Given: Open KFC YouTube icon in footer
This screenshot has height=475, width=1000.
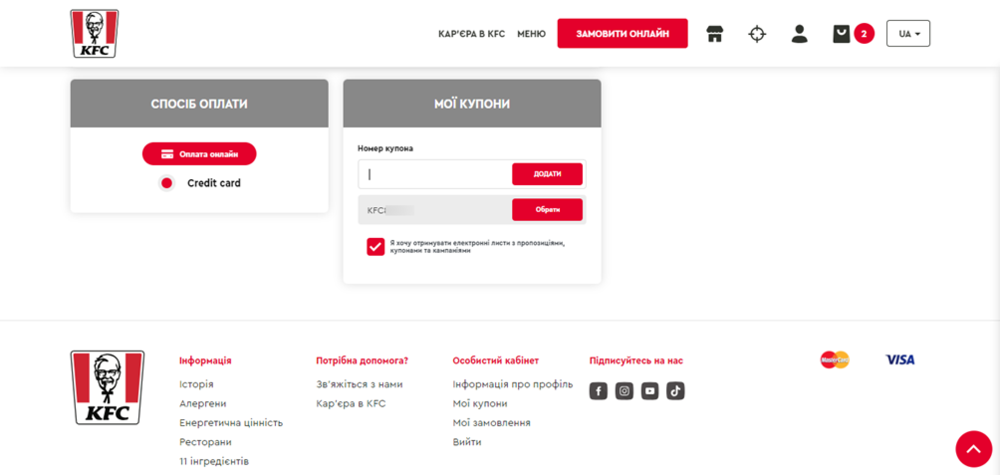Looking at the screenshot, I should click(650, 391).
